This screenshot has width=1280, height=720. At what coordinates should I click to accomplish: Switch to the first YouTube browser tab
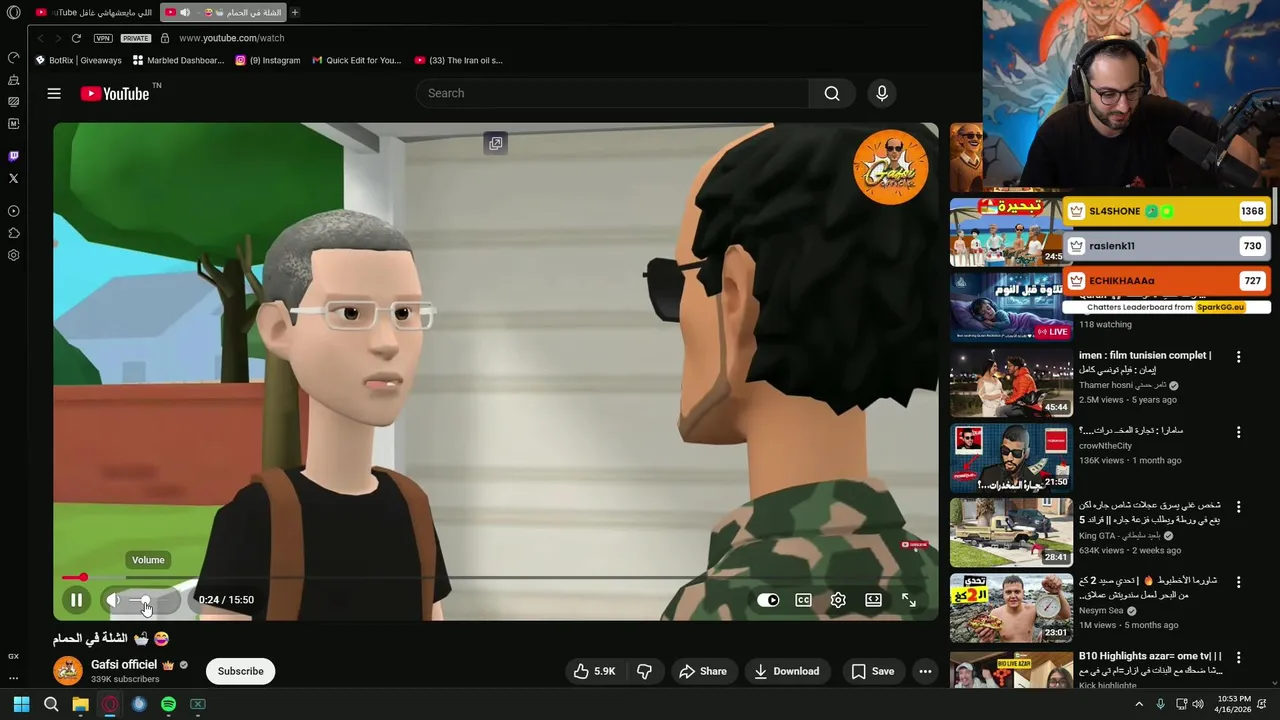(x=93, y=12)
